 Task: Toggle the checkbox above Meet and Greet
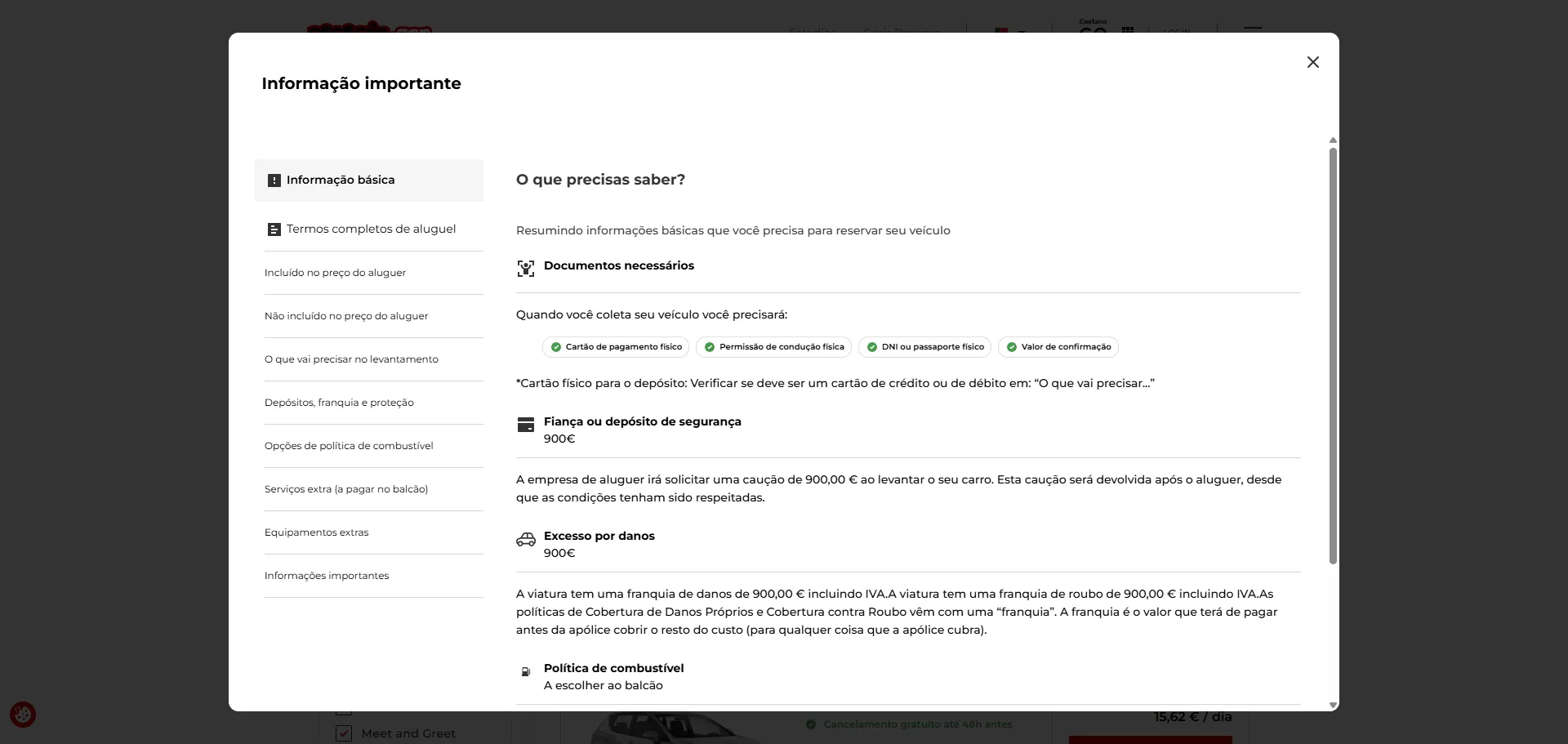(343, 709)
